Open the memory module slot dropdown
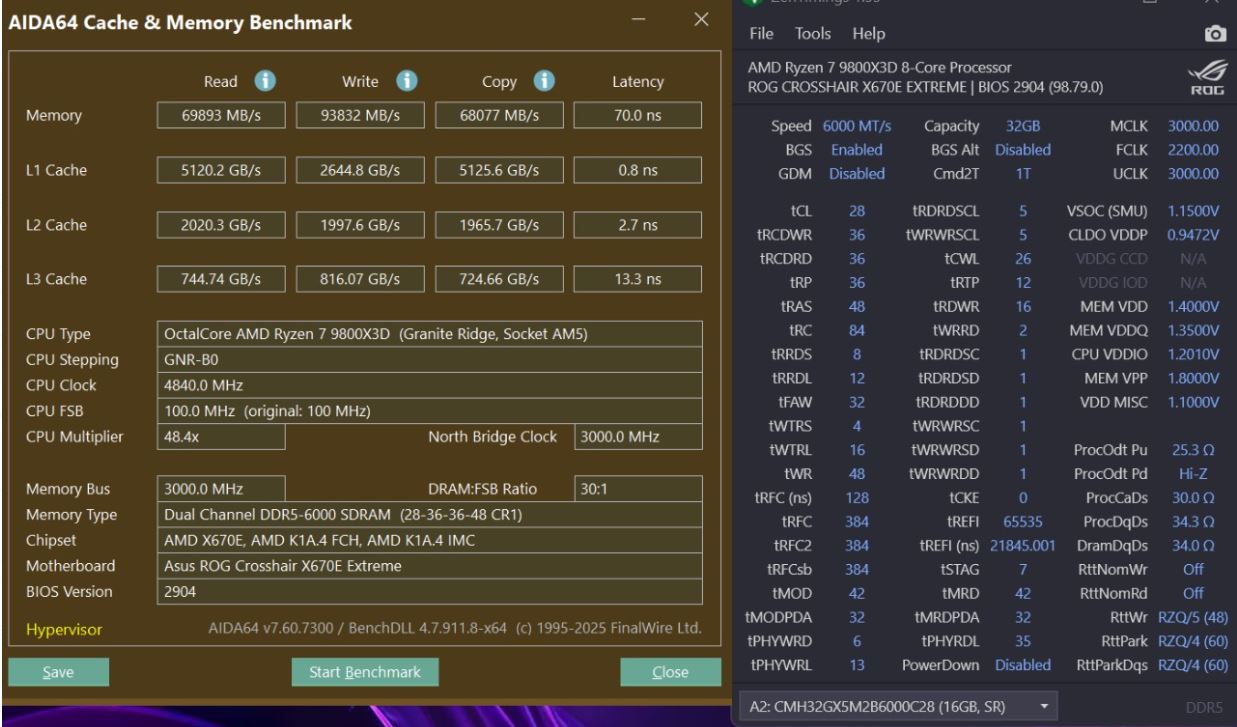 tap(897, 706)
